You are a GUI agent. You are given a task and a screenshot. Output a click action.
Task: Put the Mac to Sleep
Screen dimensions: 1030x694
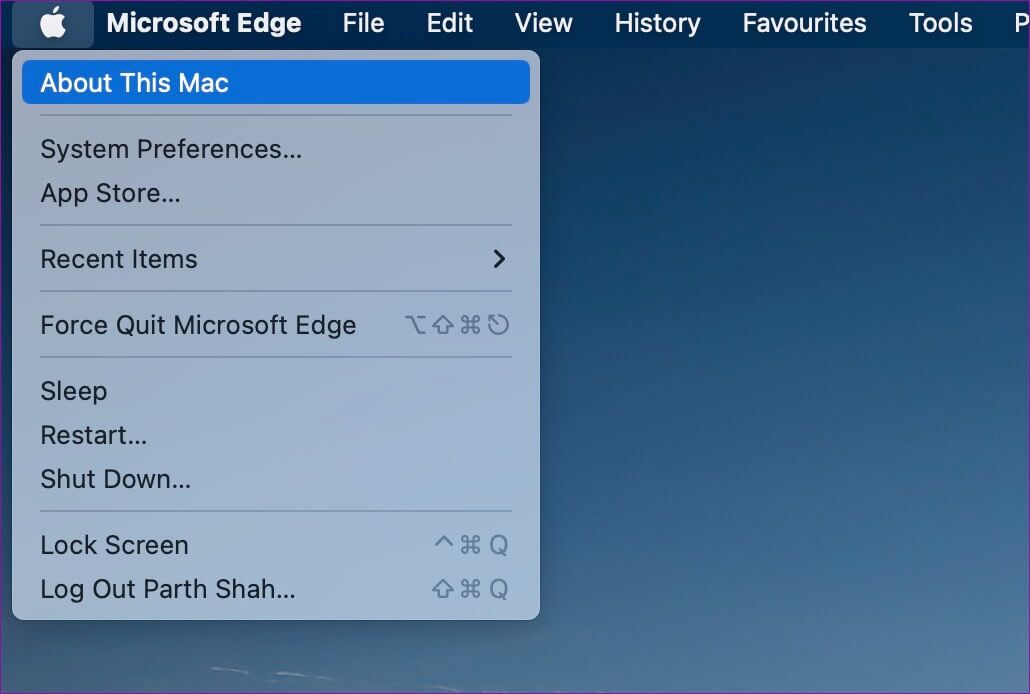(276, 391)
